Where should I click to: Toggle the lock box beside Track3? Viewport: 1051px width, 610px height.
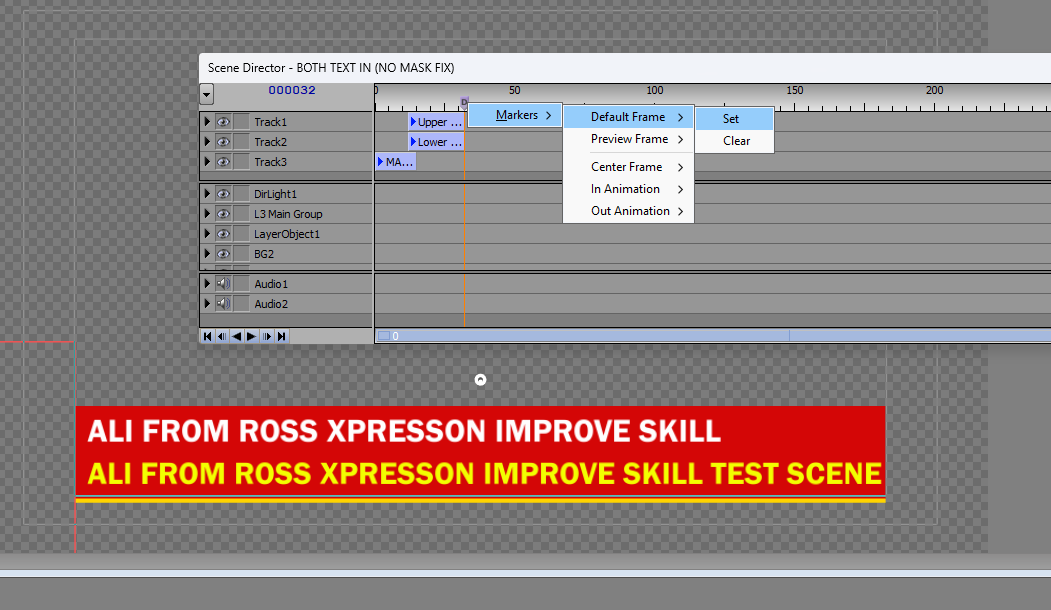(x=241, y=162)
